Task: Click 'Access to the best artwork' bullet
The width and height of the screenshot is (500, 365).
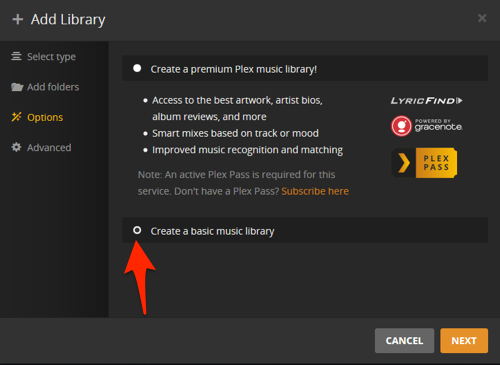Action: coord(237,108)
